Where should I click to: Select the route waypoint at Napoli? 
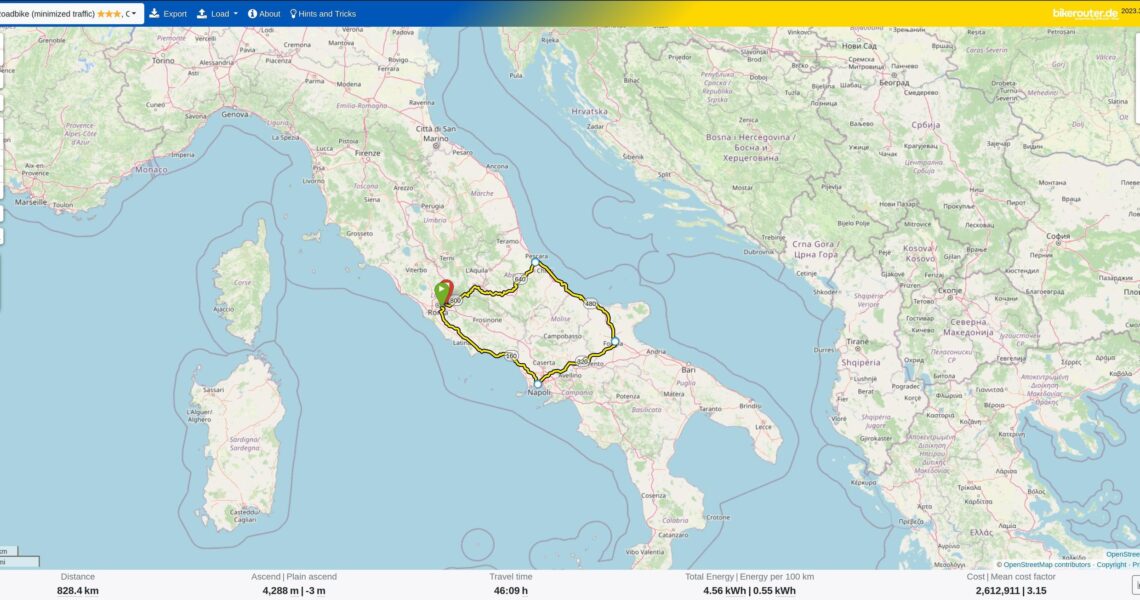tap(537, 383)
